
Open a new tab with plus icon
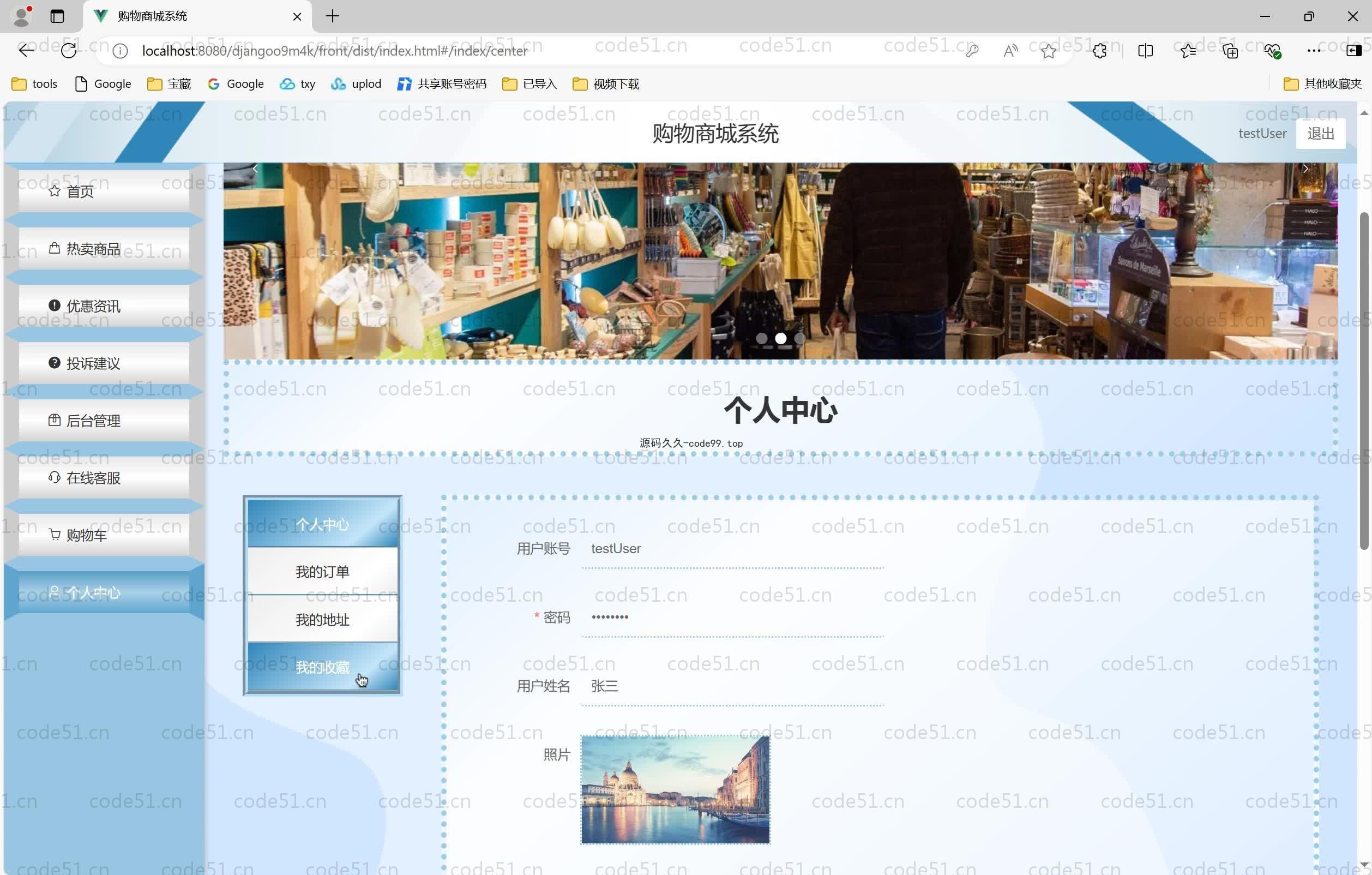coord(333,16)
